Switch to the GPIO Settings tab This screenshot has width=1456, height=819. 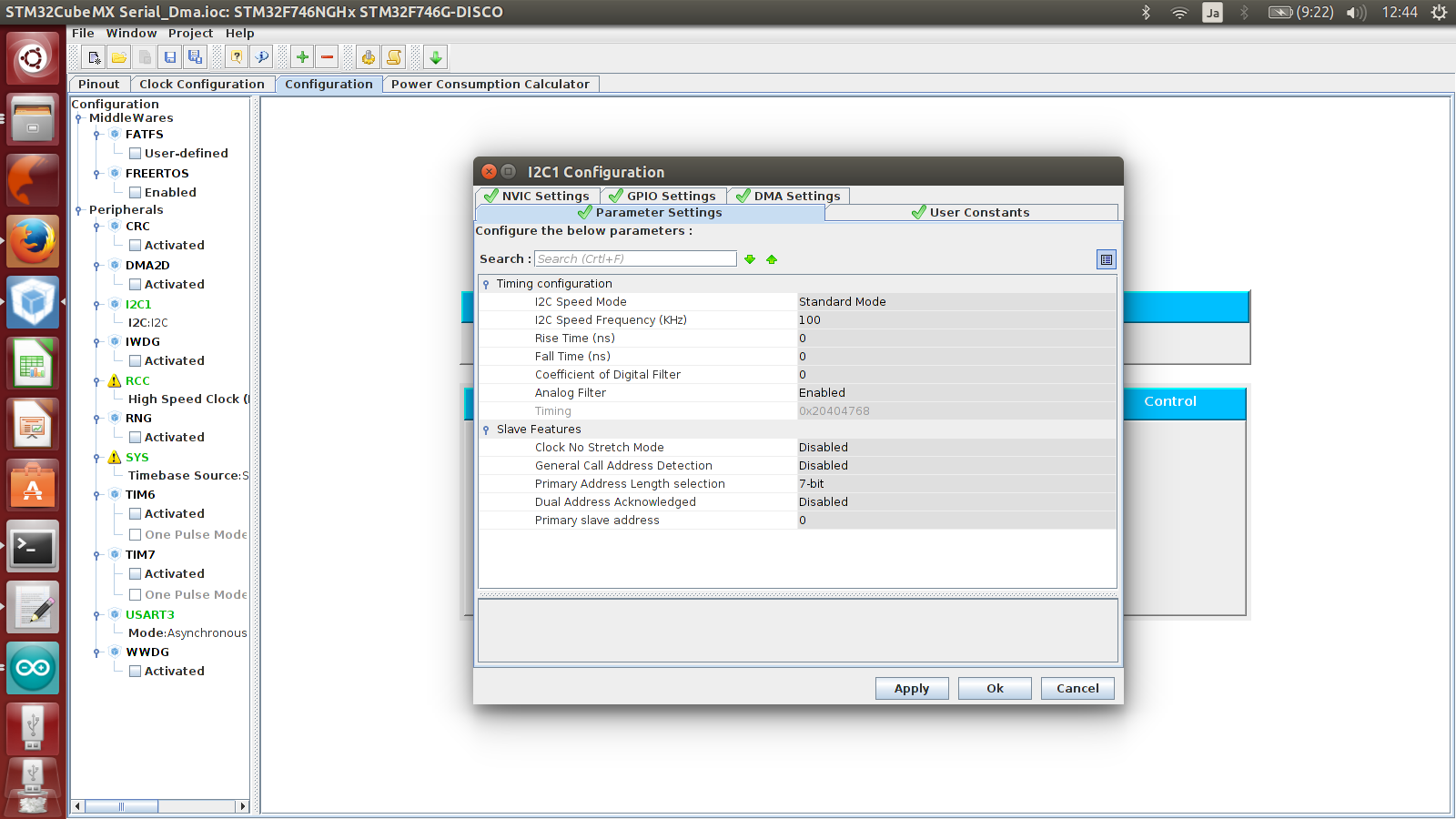(663, 196)
